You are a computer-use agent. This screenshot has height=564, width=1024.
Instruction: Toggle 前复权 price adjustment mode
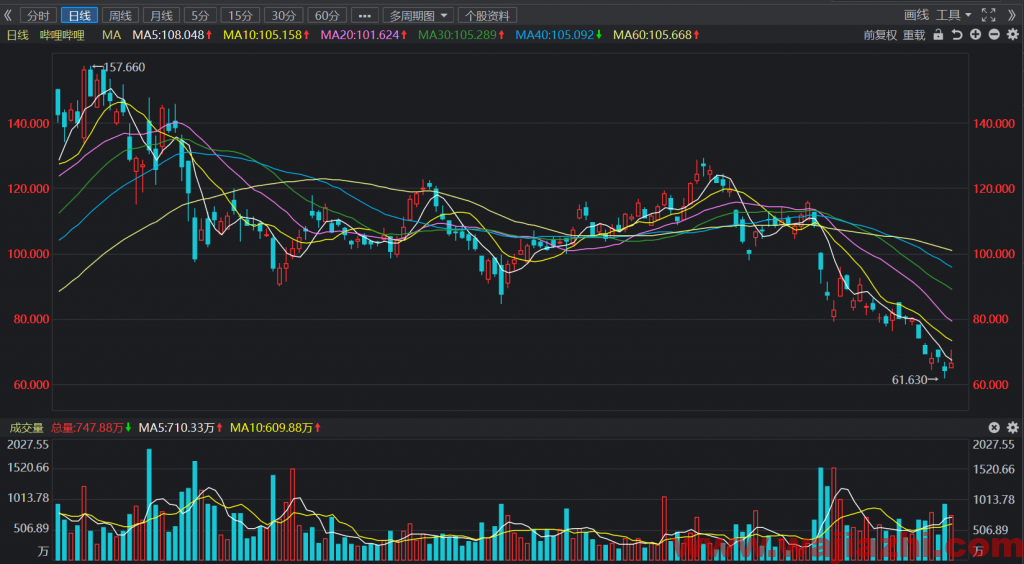pyautogui.click(x=880, y=35)
